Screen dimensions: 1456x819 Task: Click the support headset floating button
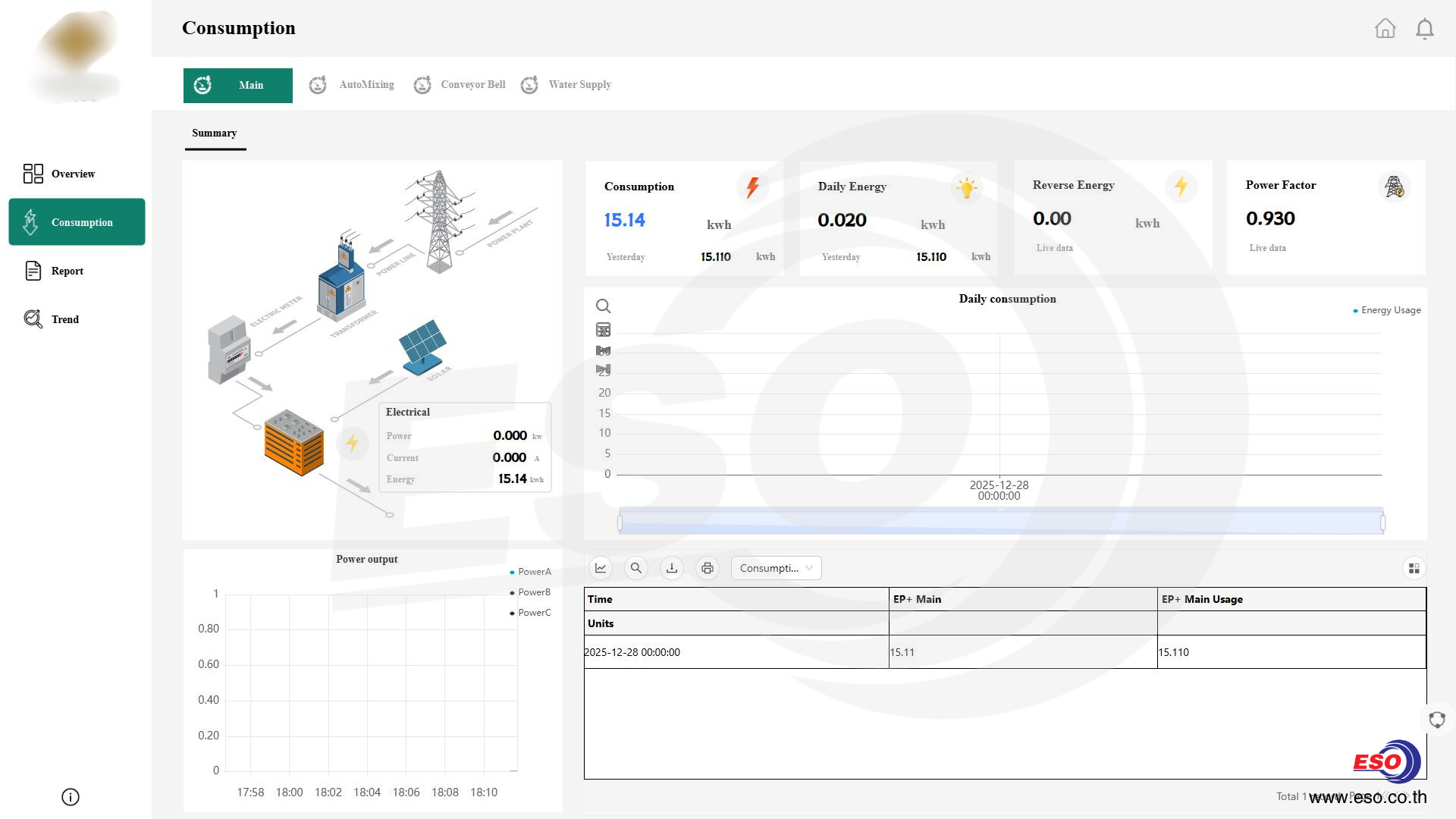(1436, 720)
